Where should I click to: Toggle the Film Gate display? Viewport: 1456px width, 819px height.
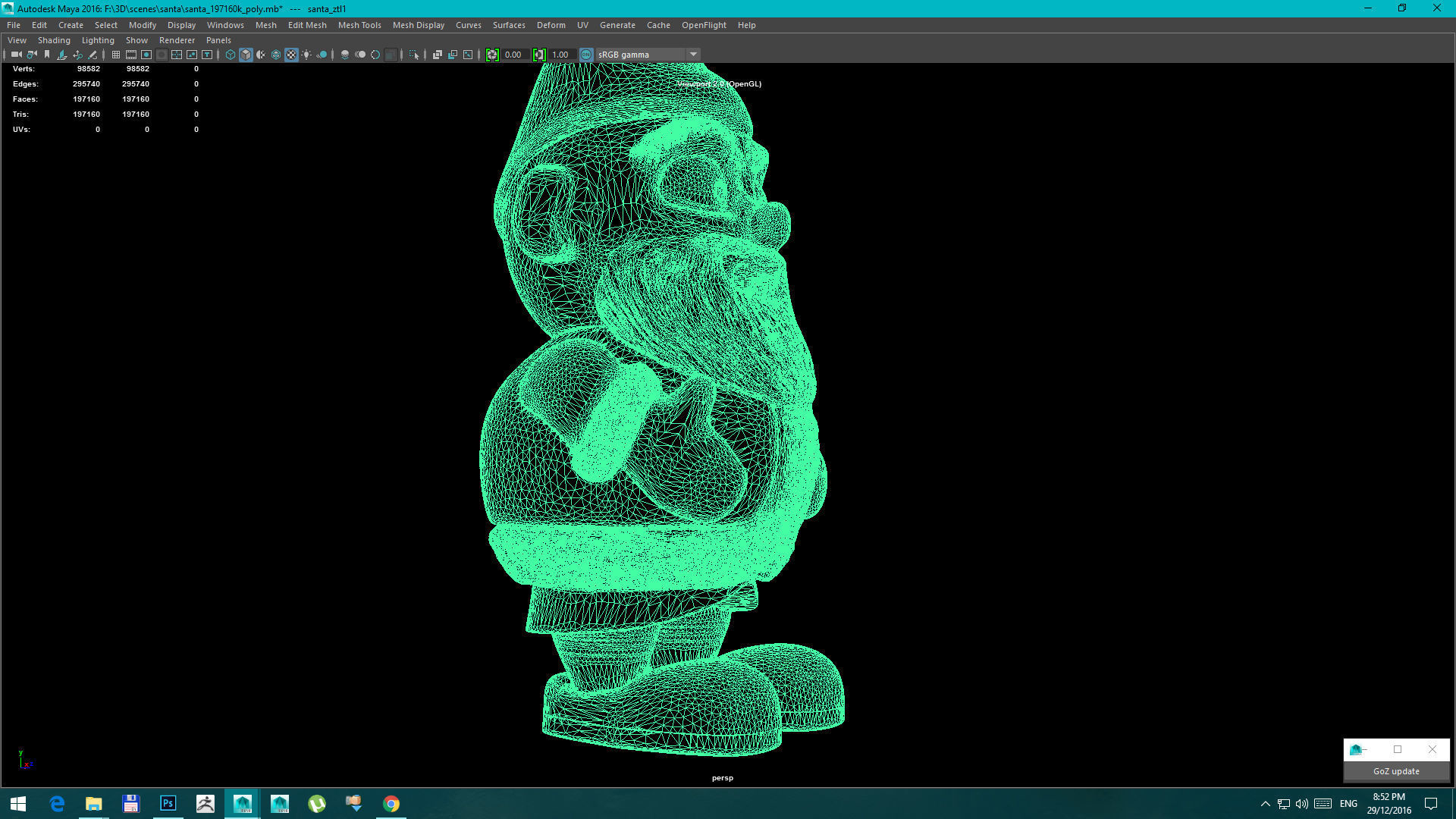click(131, 55)
